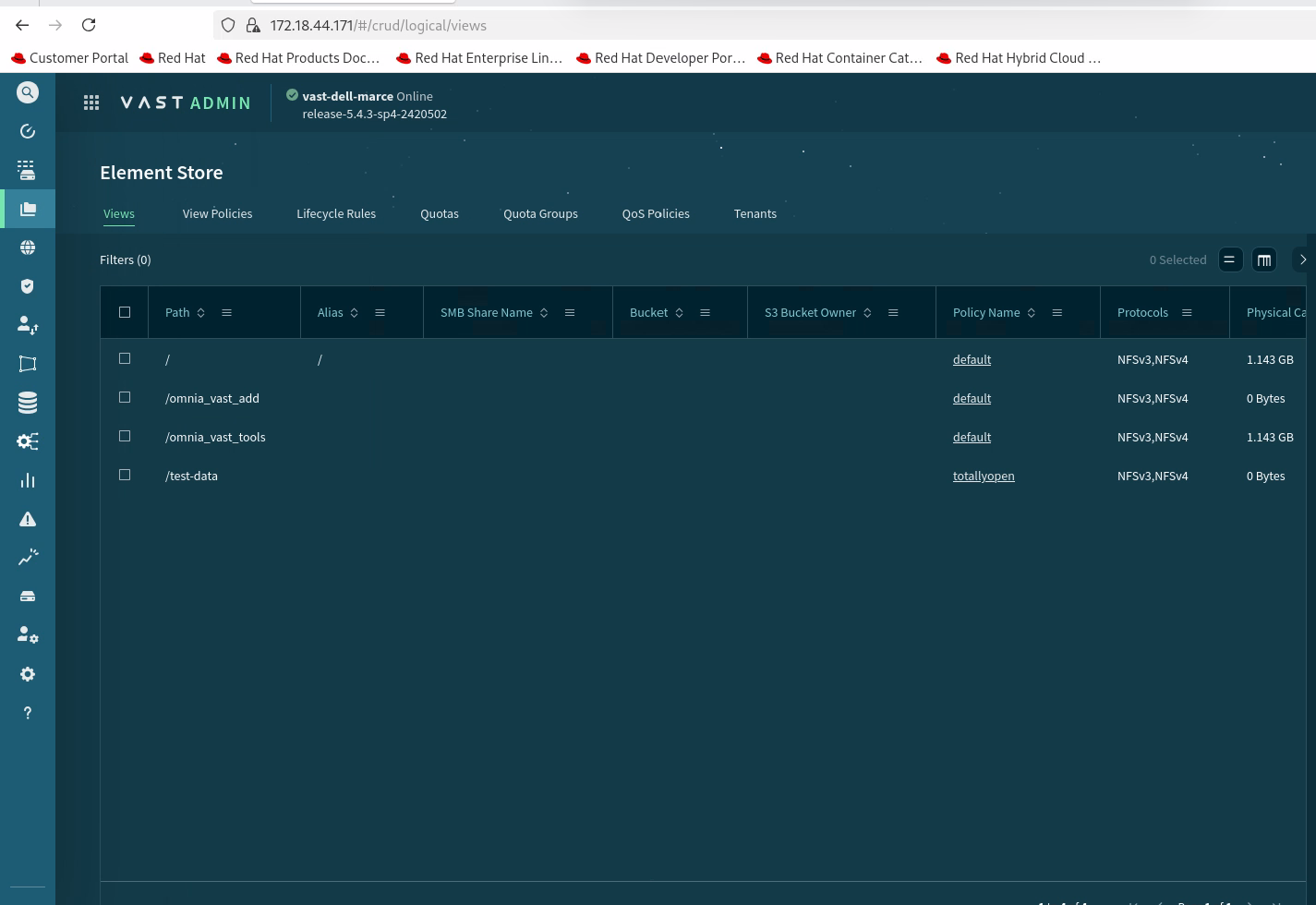Open the database stack icon
This screenshot has width=1316, height=905.
pos(28,403)
